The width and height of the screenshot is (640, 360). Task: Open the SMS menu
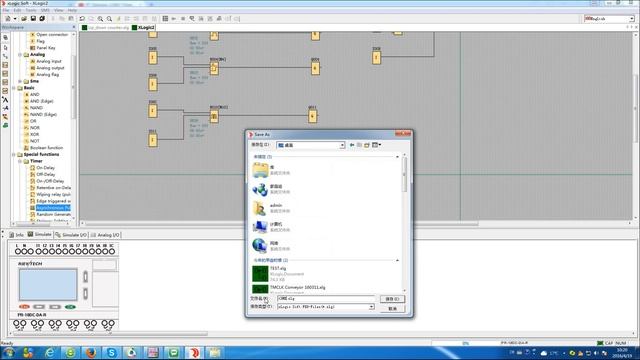click(x=45, y=10)
